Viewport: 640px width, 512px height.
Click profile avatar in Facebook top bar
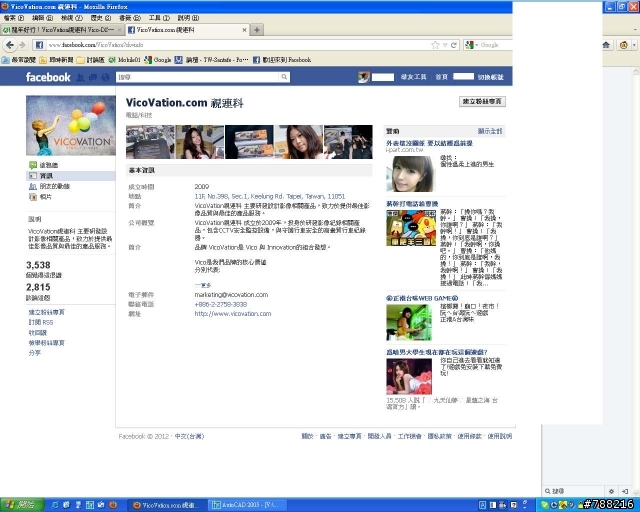pos(364,77)
